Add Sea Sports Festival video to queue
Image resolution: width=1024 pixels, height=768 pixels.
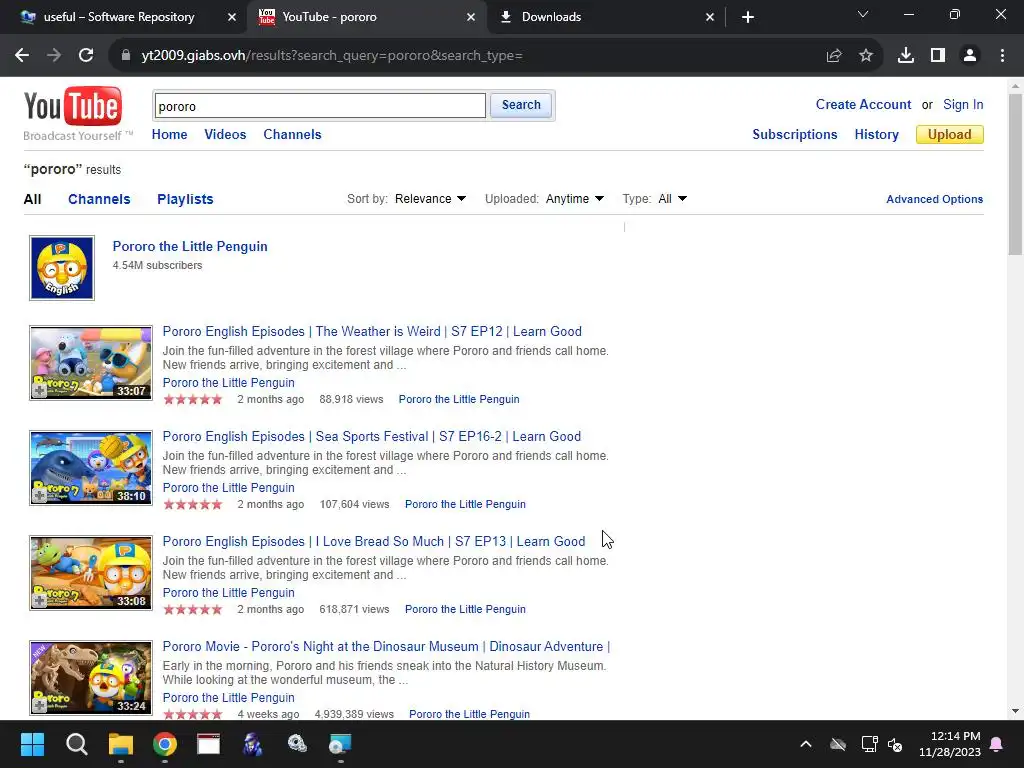39,496
